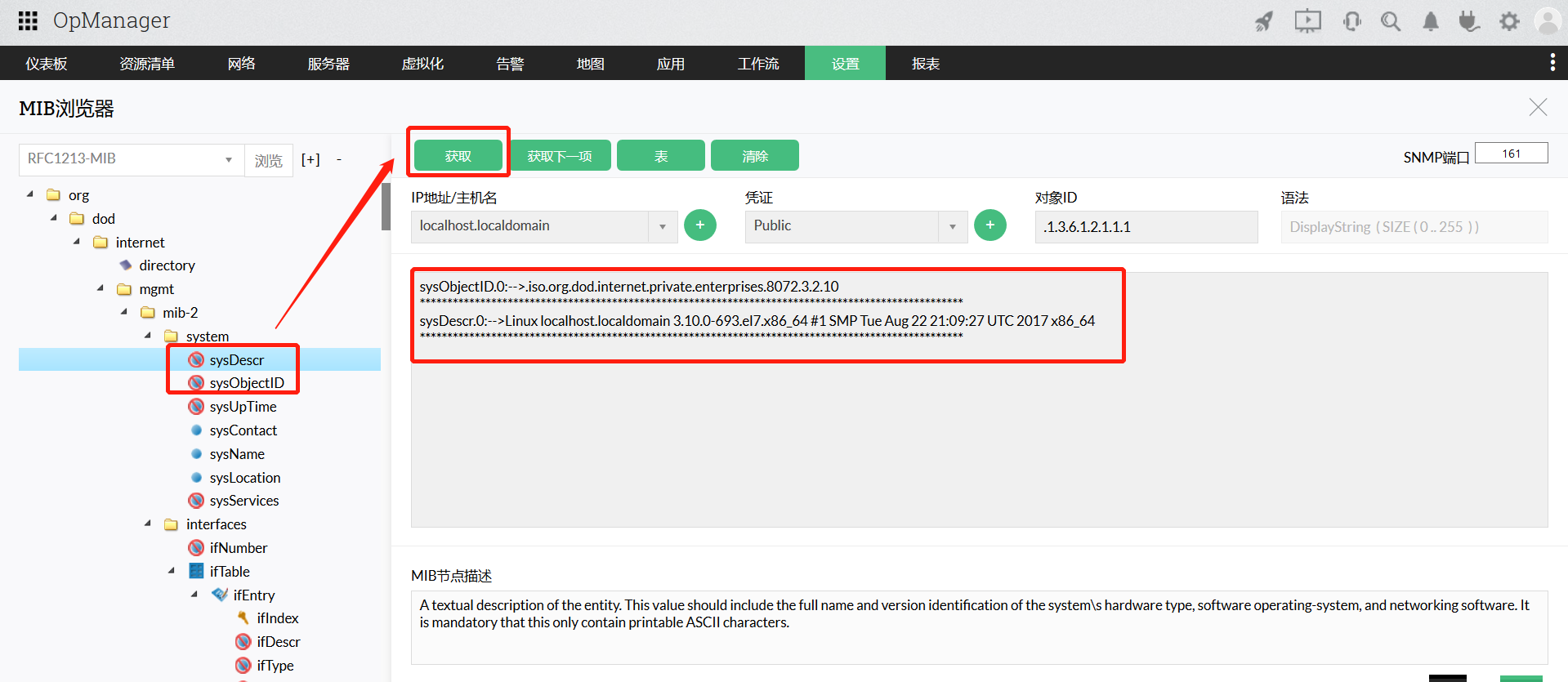The height and width of the screenshot is (682, 1568).
Task: Collapse the ifEntry tree node
Action: 194,595
